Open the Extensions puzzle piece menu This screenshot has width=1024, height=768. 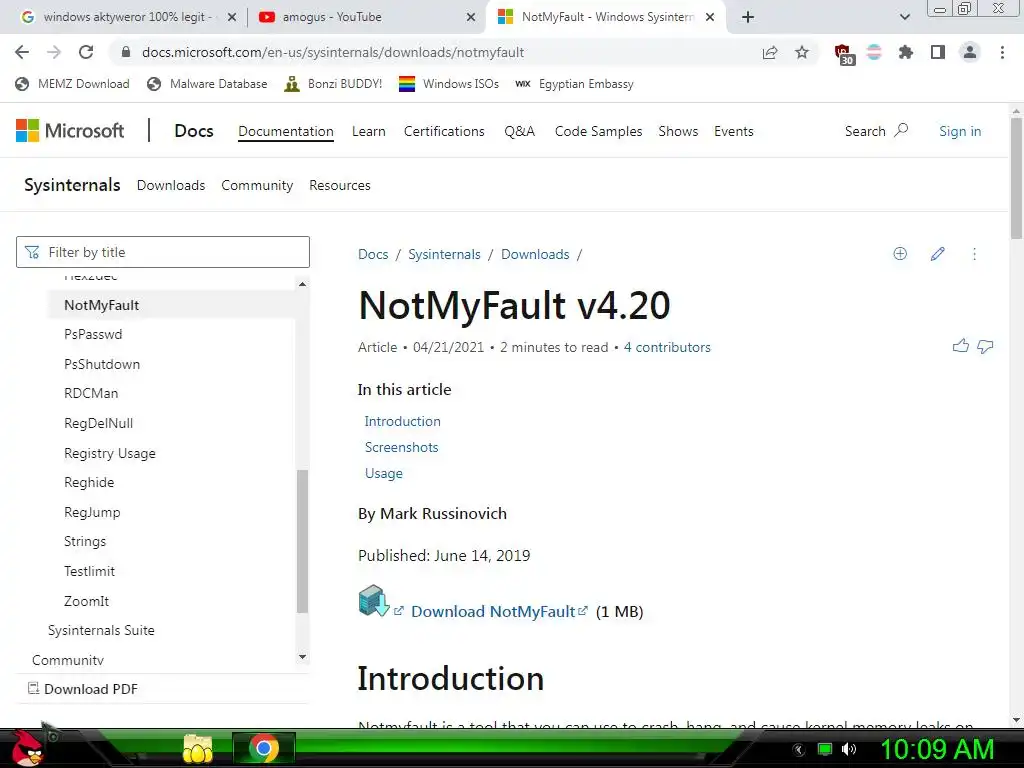tap(906, 52)
